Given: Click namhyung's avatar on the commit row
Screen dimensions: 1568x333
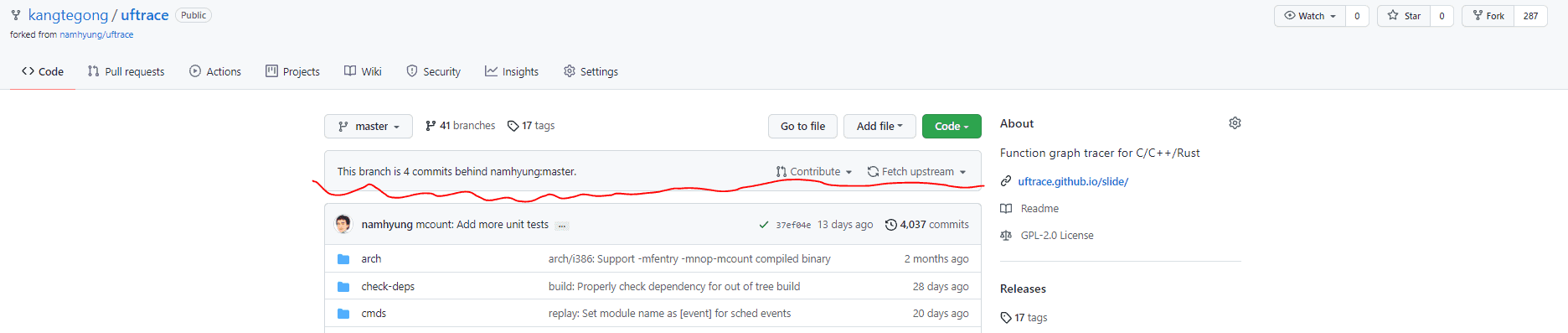Looking at the screenshot, I should [x=343, y=224].
